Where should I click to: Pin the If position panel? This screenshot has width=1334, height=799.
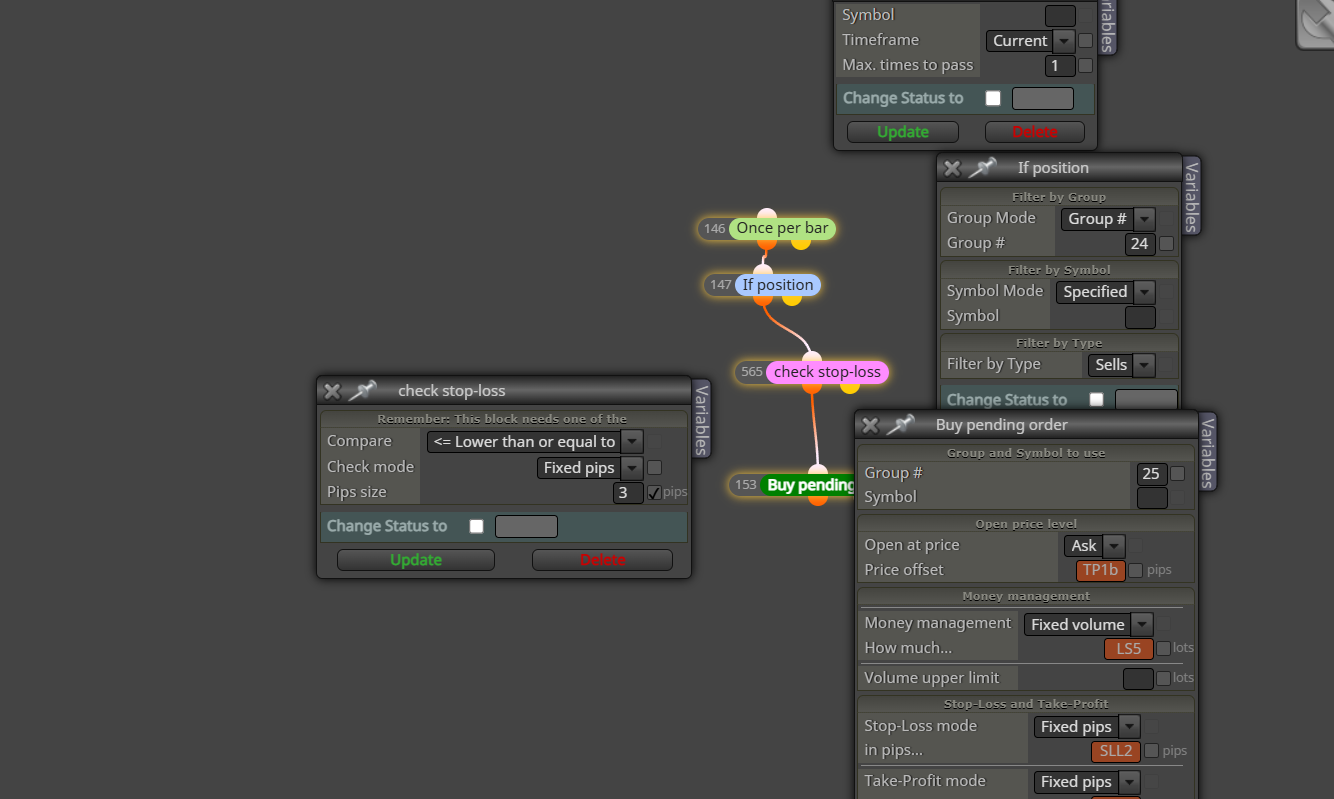[x=983, y=168]
